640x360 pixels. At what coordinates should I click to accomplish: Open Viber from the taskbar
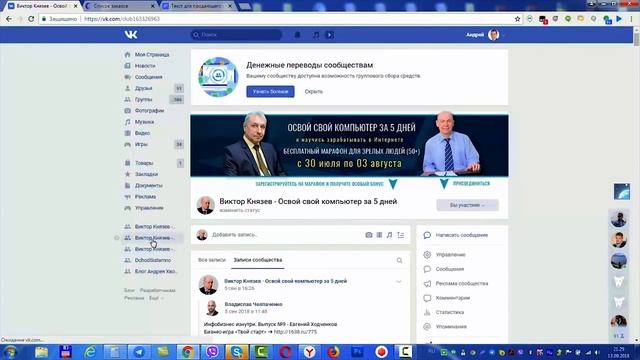(212, 352)
